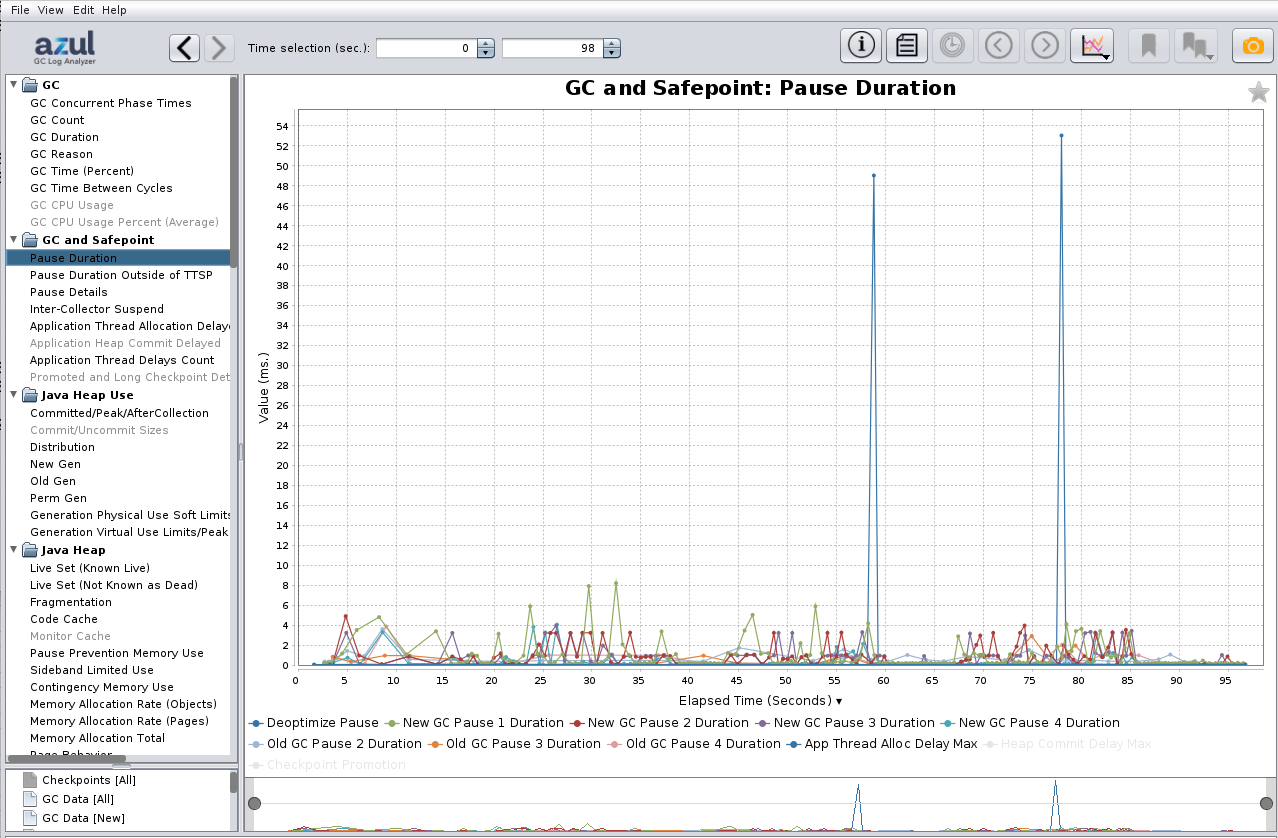
Task: Open the Help menu
Action: (114, 10)
